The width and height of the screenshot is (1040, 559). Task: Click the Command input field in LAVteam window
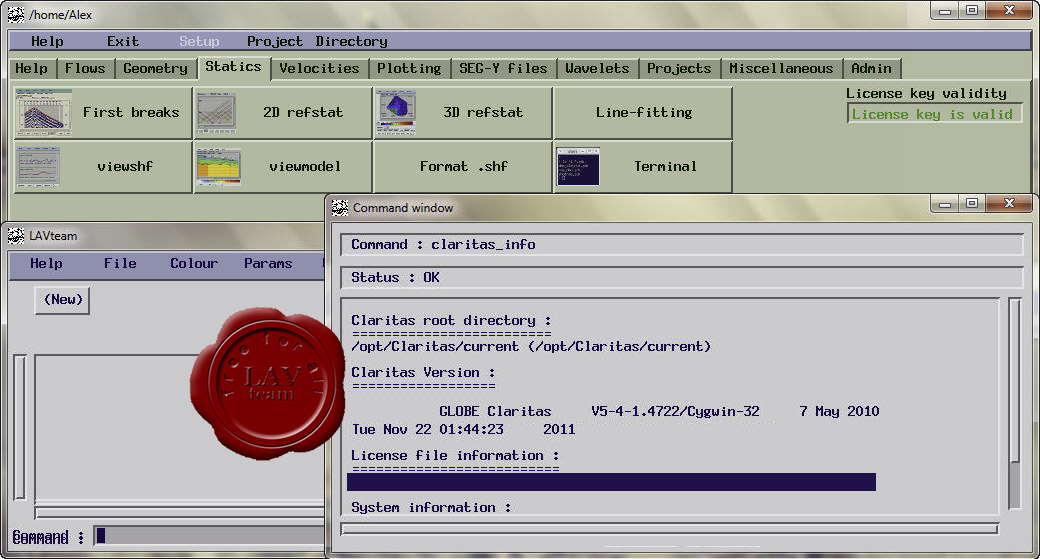210,536
